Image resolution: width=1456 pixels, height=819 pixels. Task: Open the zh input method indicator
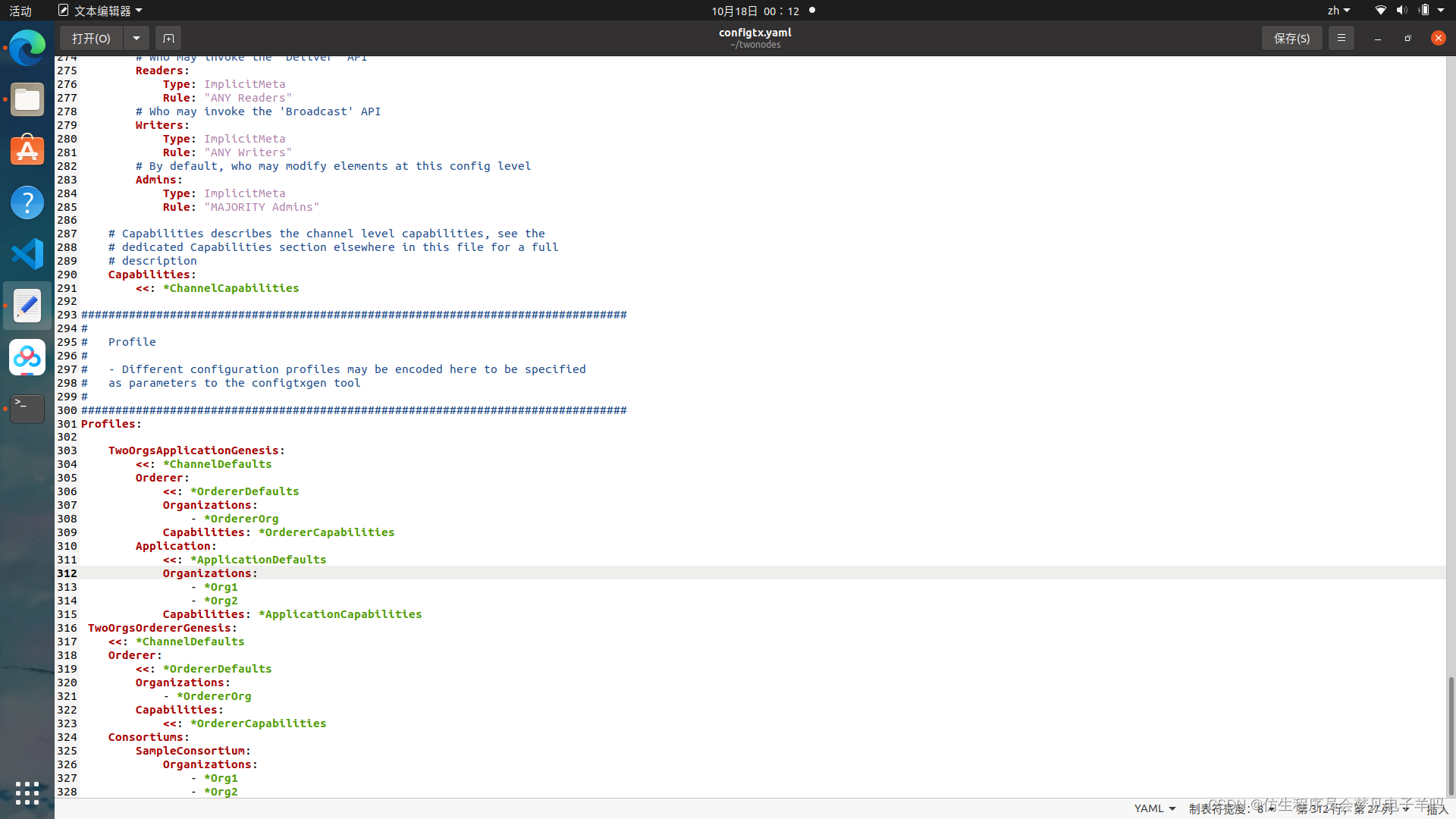coord(1338,11)
